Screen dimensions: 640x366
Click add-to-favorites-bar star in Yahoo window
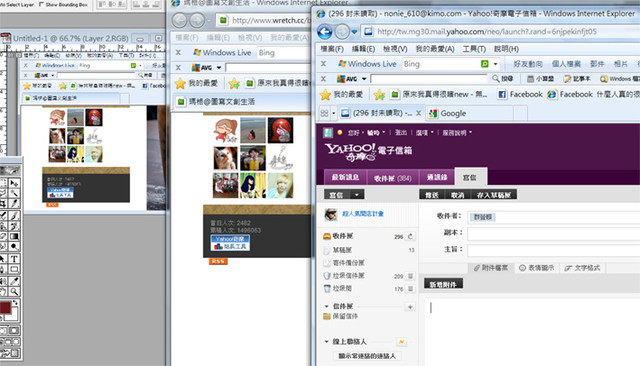click(x=380, y=95)
